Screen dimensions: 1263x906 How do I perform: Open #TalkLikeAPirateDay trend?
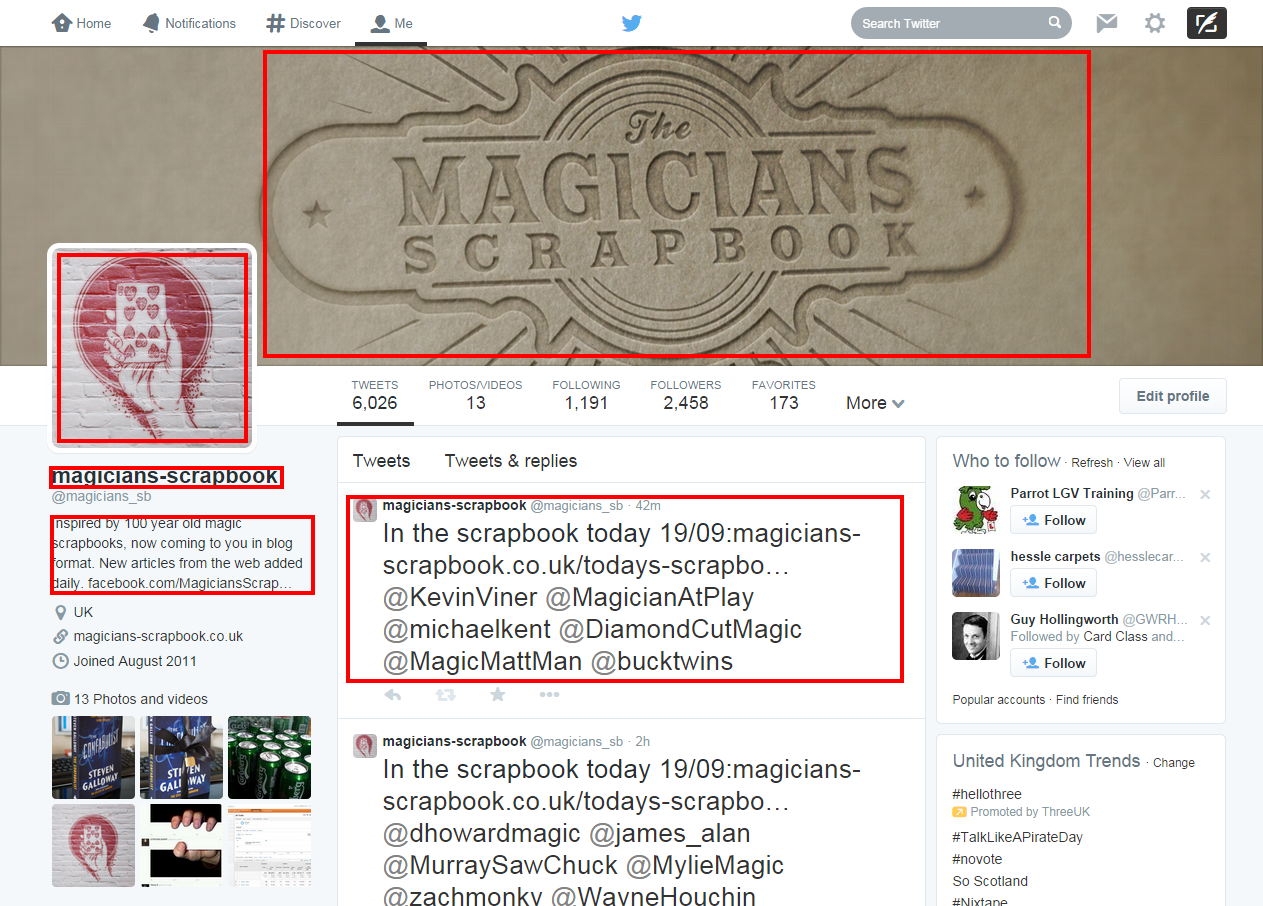(x=1018, y=837)
